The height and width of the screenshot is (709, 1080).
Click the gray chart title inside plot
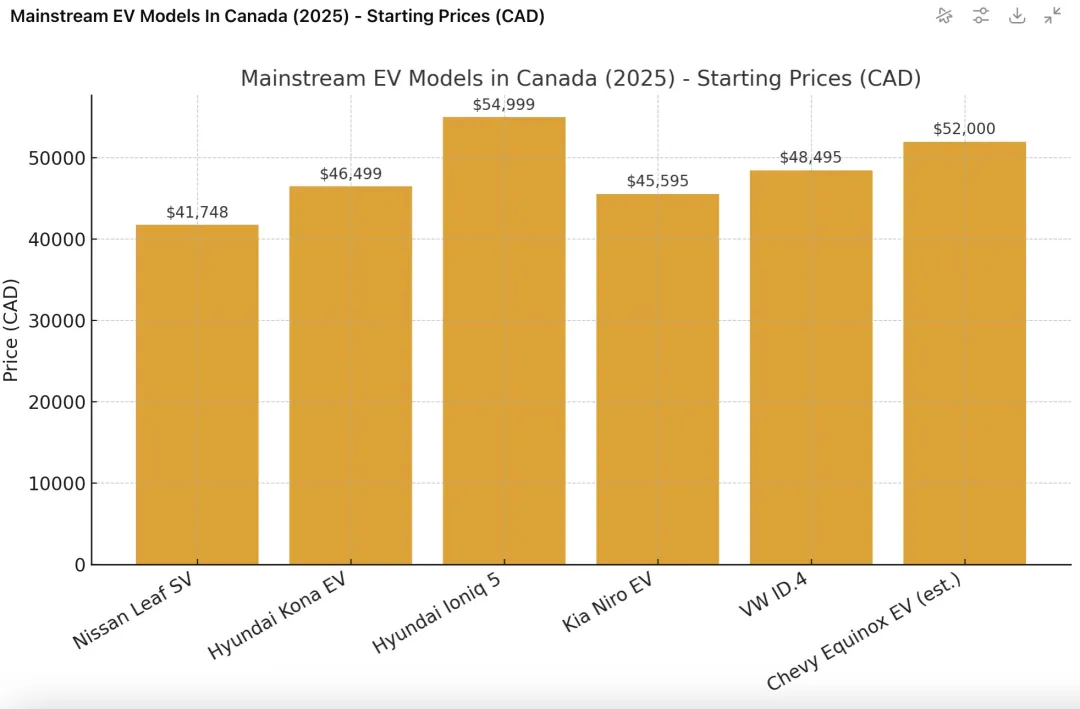pos(581,78)
